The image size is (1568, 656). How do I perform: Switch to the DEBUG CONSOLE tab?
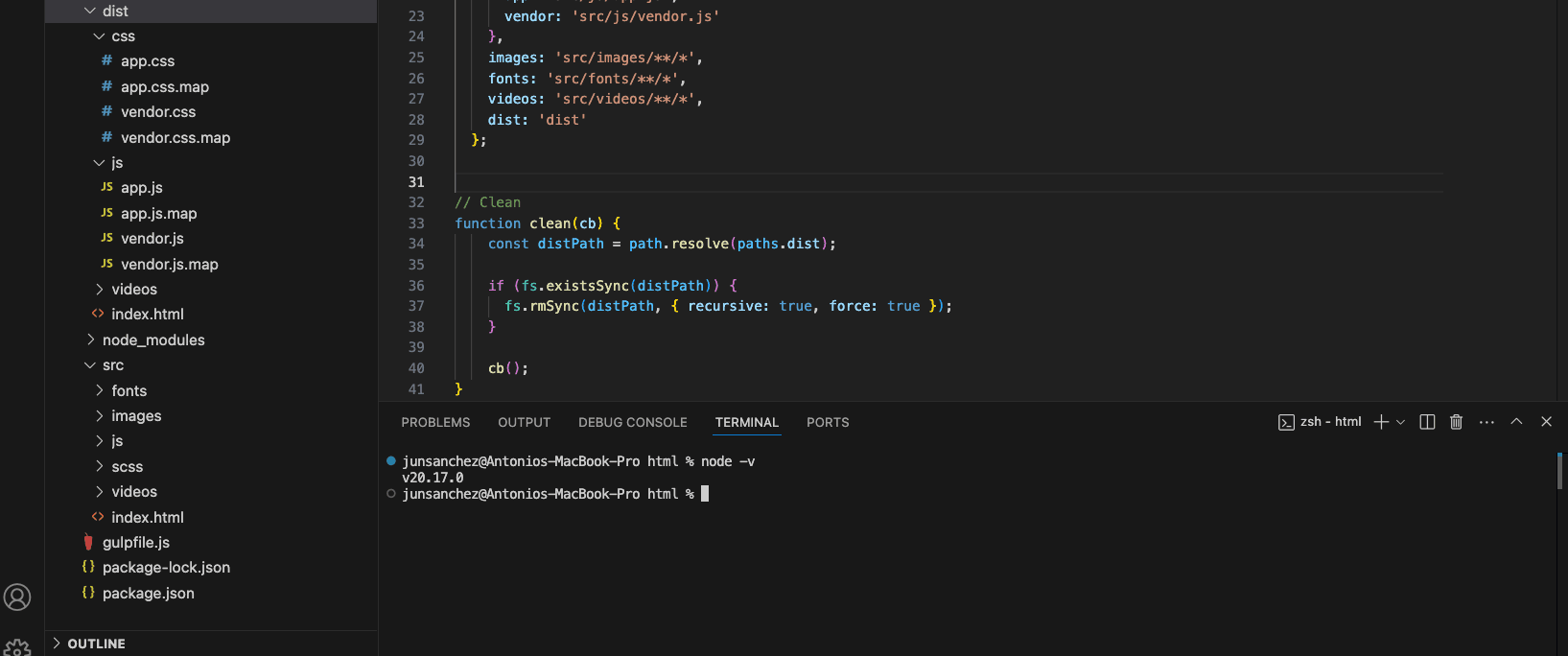pyautogui.click(x=632, y=422)
